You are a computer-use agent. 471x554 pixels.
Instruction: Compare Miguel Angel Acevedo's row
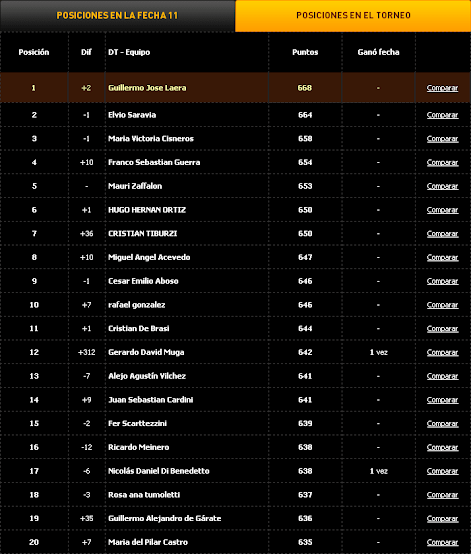click(x=442, y=258)
